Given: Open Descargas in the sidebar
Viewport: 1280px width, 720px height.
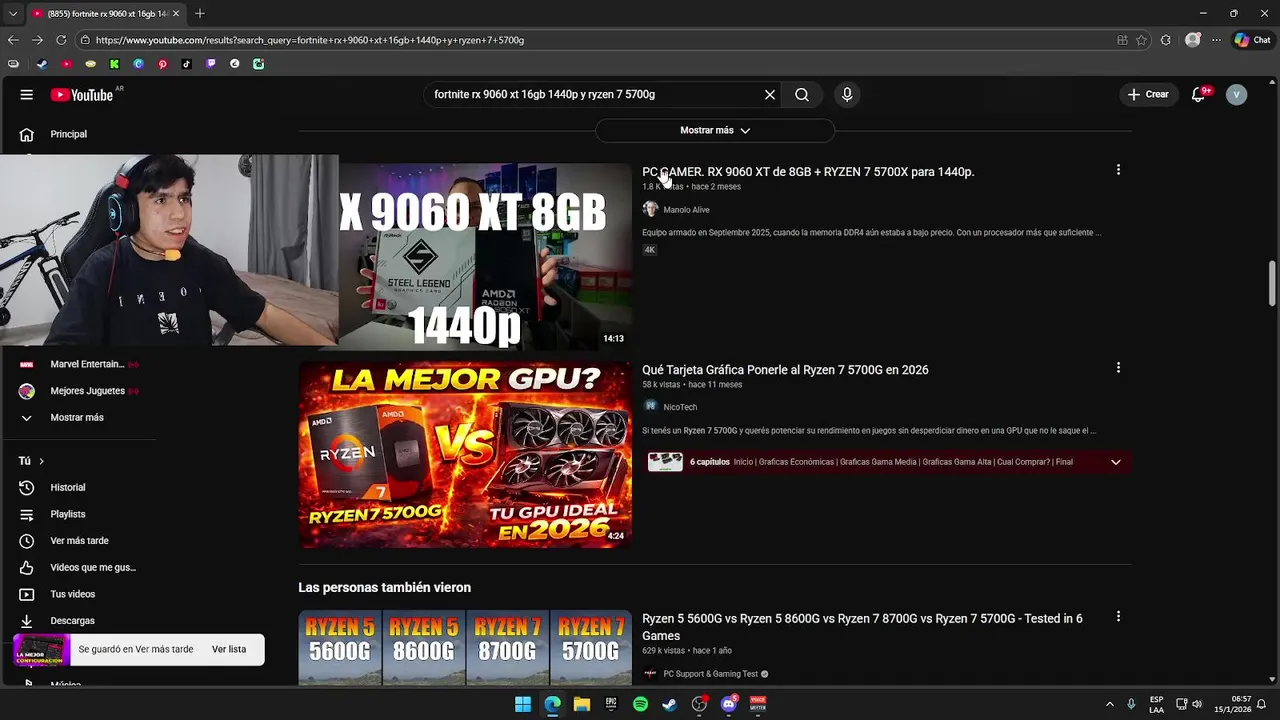Looking at the screenshot, I should (x=73, y=621).
